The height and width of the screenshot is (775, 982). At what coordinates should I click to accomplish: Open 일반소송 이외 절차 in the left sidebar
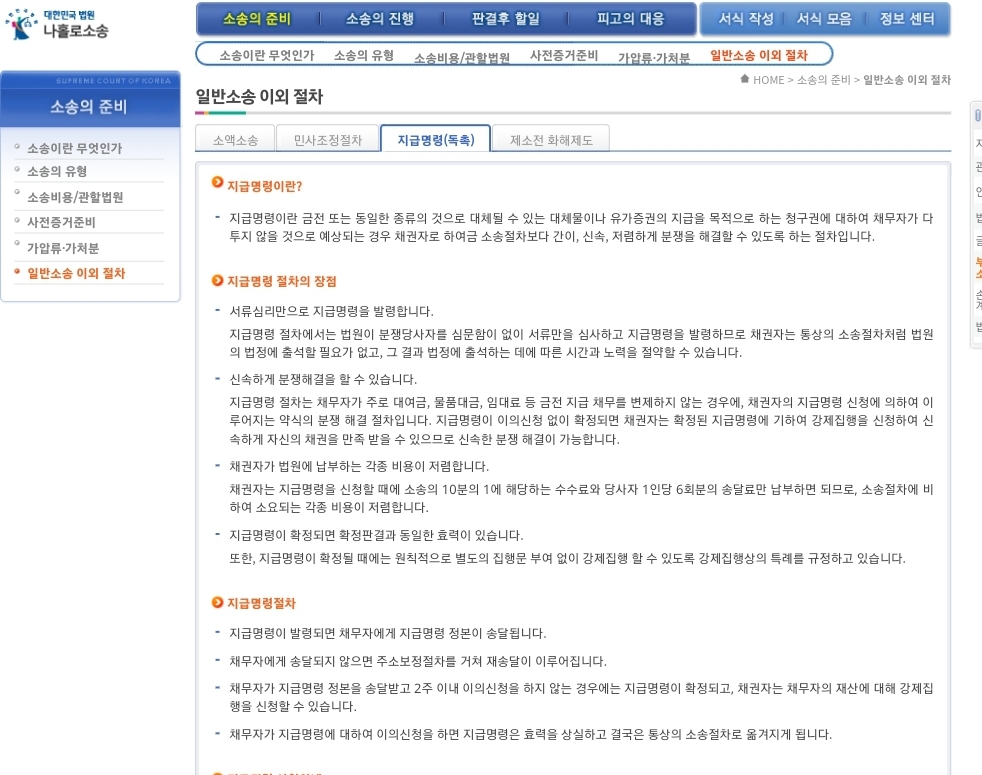pos(76,273)
